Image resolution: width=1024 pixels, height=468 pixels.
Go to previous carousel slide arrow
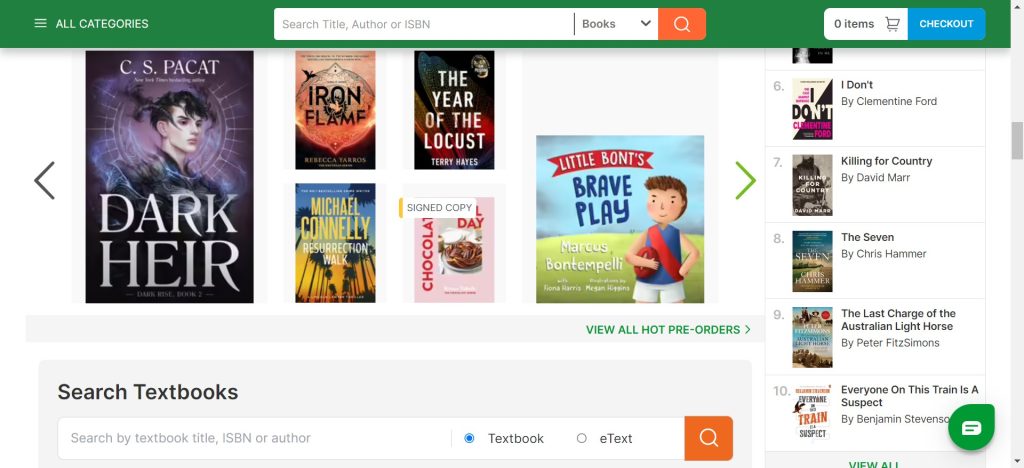(45, 181)
